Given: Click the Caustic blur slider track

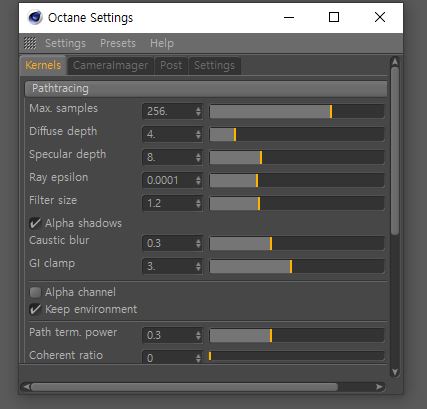Looking at the screenshot, I should [297, 243].
